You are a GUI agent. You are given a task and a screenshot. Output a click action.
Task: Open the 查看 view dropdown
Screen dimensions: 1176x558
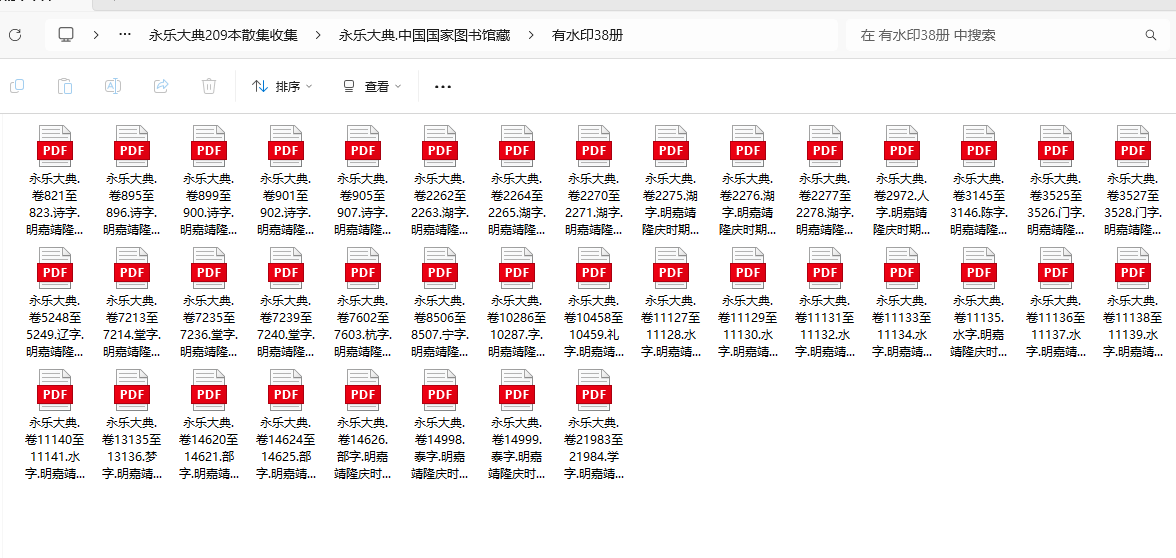pos(372,87)
